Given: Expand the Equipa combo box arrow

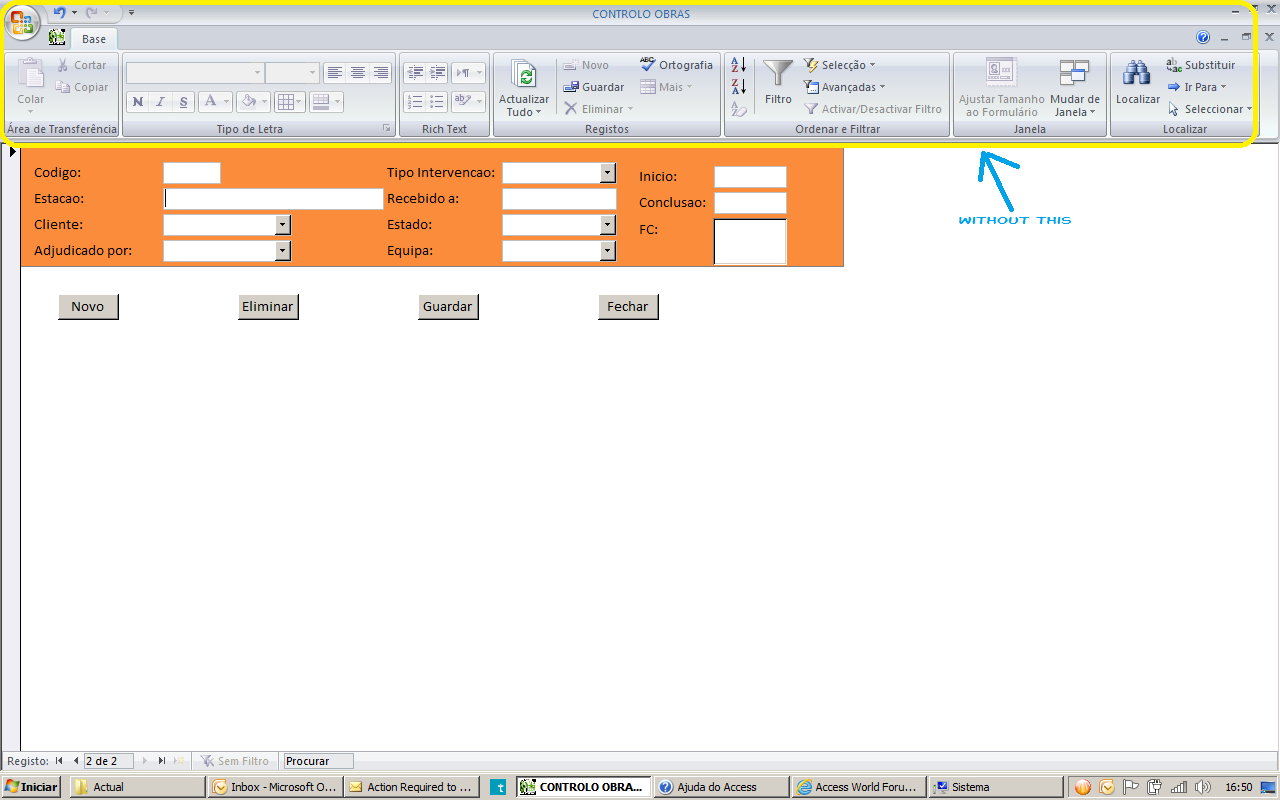Looking at the screenshot, I should click(x=608, y=251).
